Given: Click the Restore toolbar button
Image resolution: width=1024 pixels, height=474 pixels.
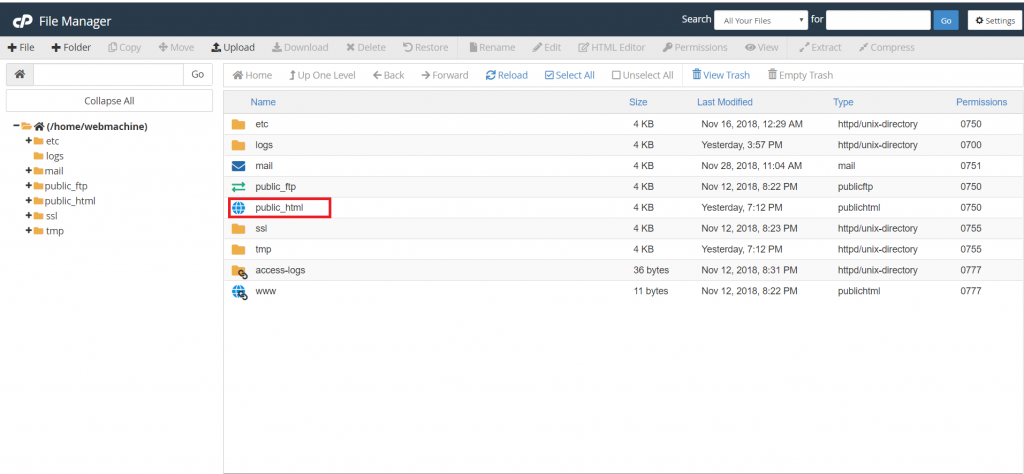Looking at the screenshot, I should pos(425,48).
